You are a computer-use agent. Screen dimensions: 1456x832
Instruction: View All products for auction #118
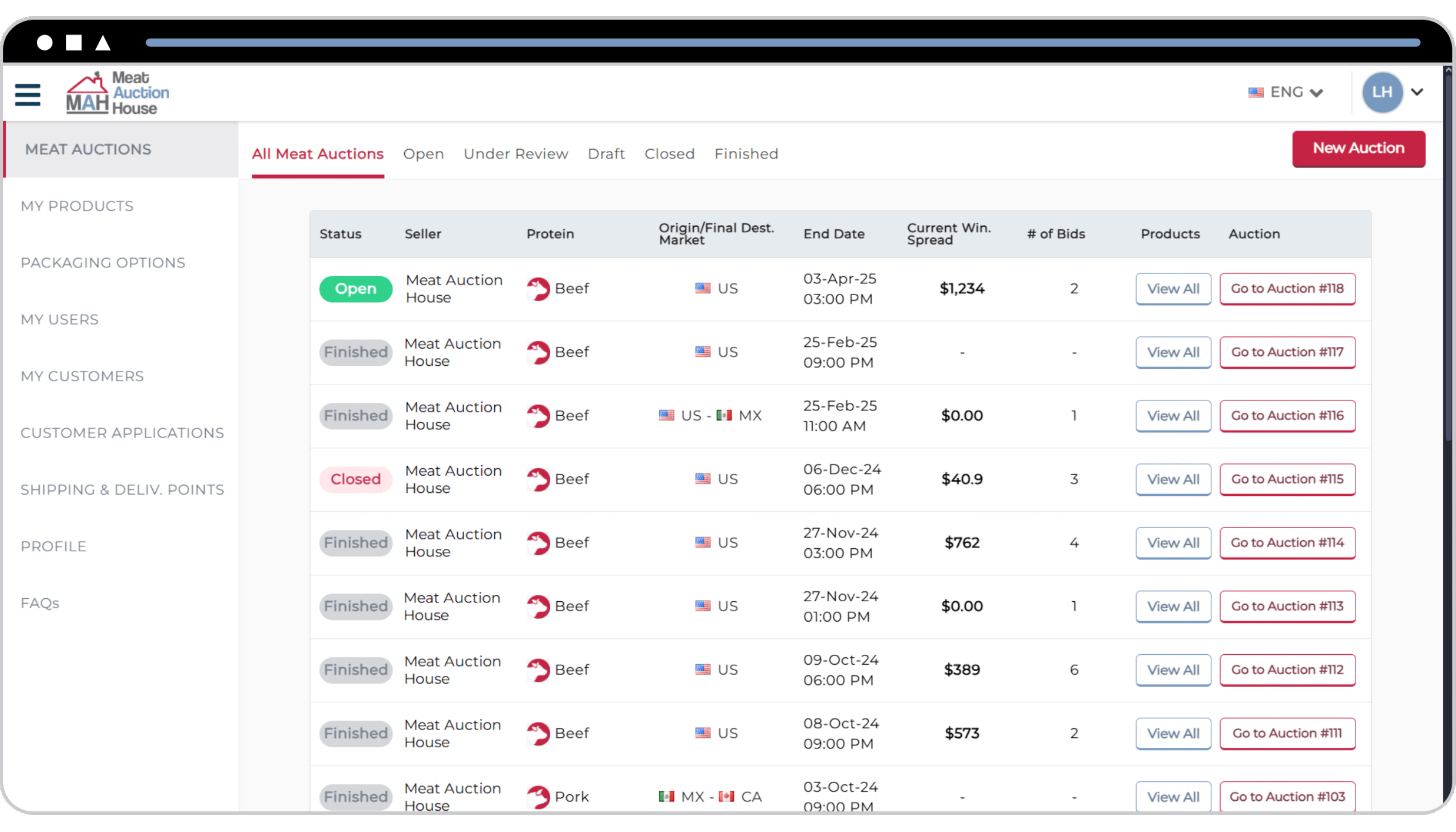(1173, 289)
